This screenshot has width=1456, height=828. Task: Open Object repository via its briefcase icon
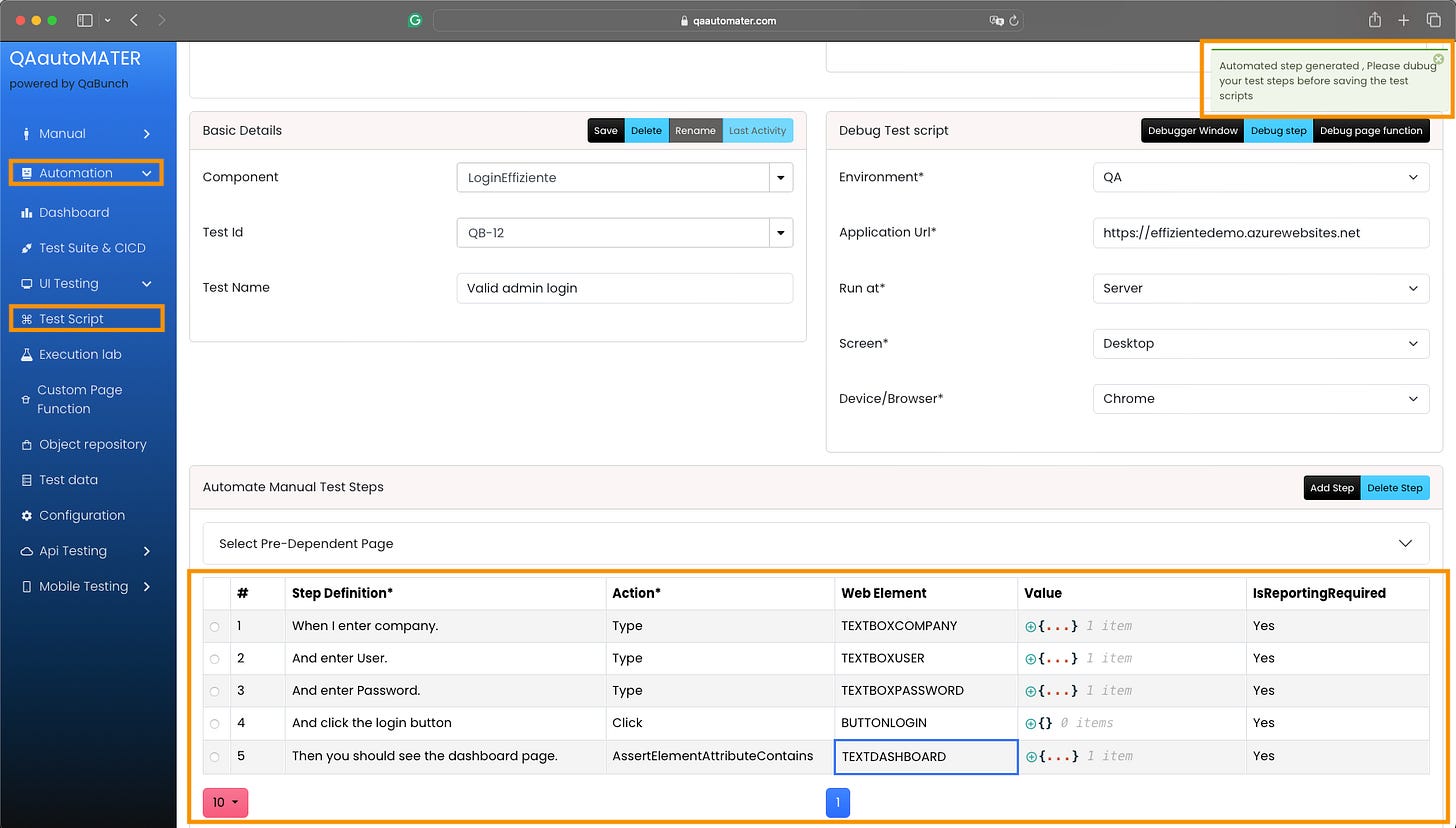(25, 444)
